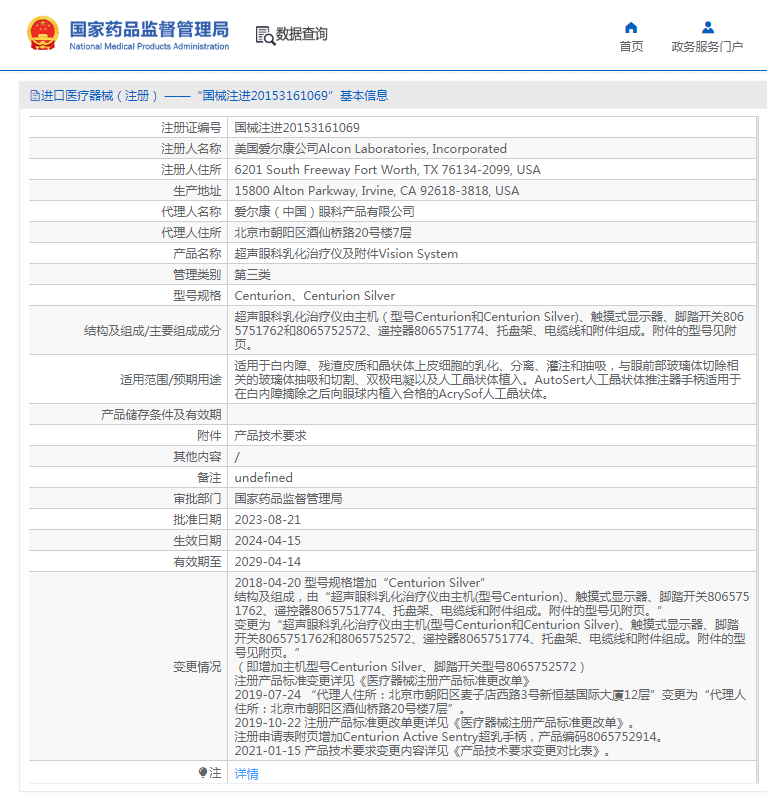Select 其他内容 slash value
This screenshot has width=767, height=798.
(x=237, y=457)
